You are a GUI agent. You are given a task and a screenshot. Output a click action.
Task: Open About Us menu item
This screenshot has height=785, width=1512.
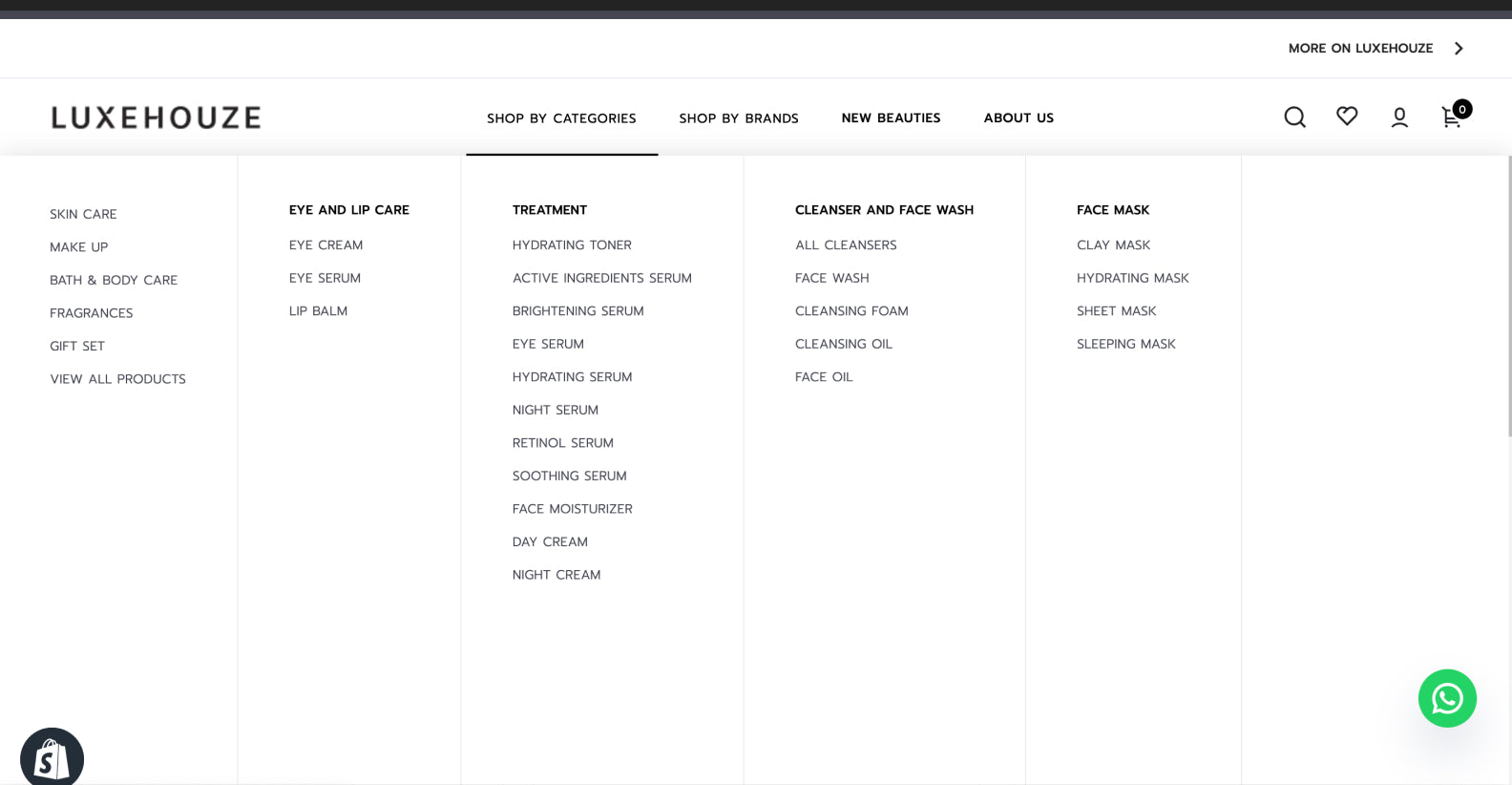coord(1018,118)
